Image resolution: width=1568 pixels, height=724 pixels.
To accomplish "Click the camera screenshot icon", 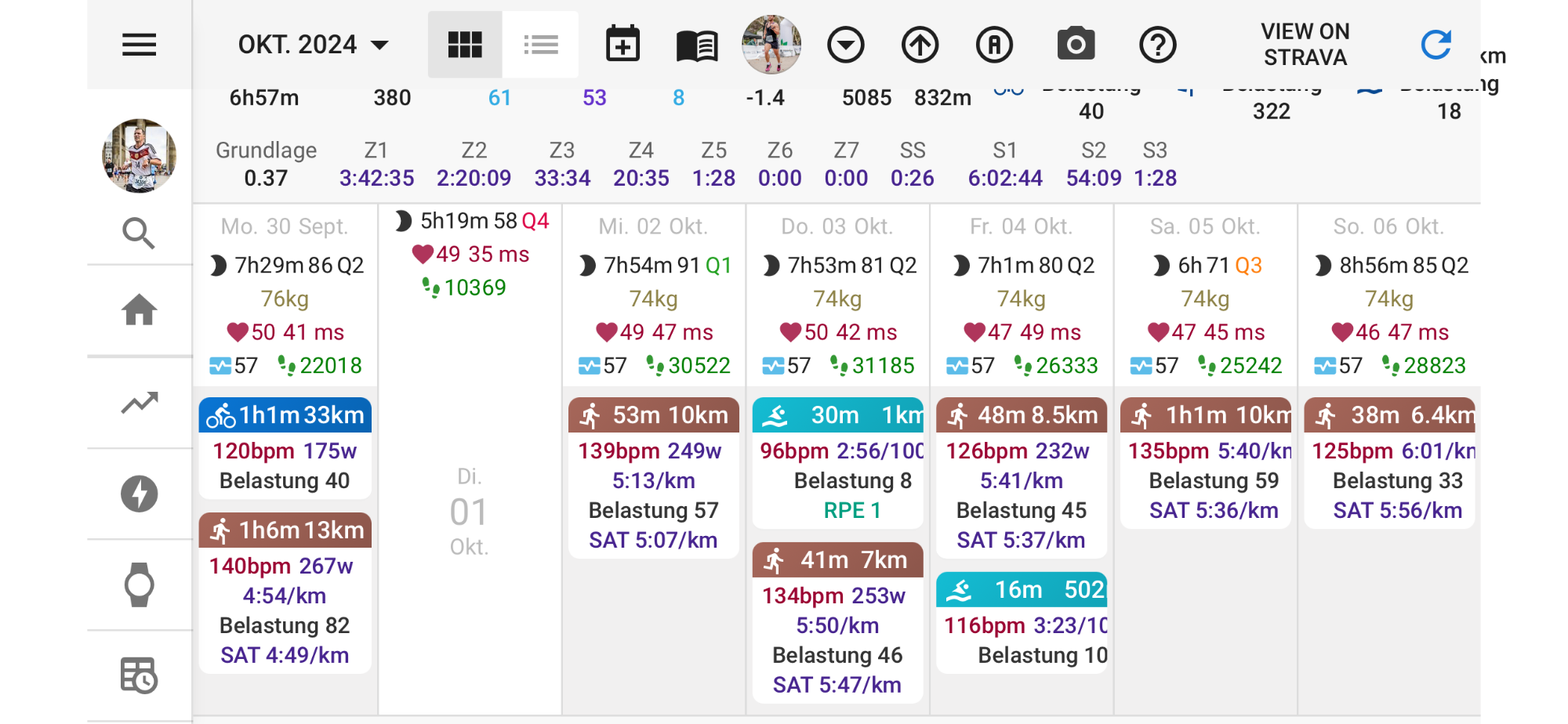I will 1076,45.
